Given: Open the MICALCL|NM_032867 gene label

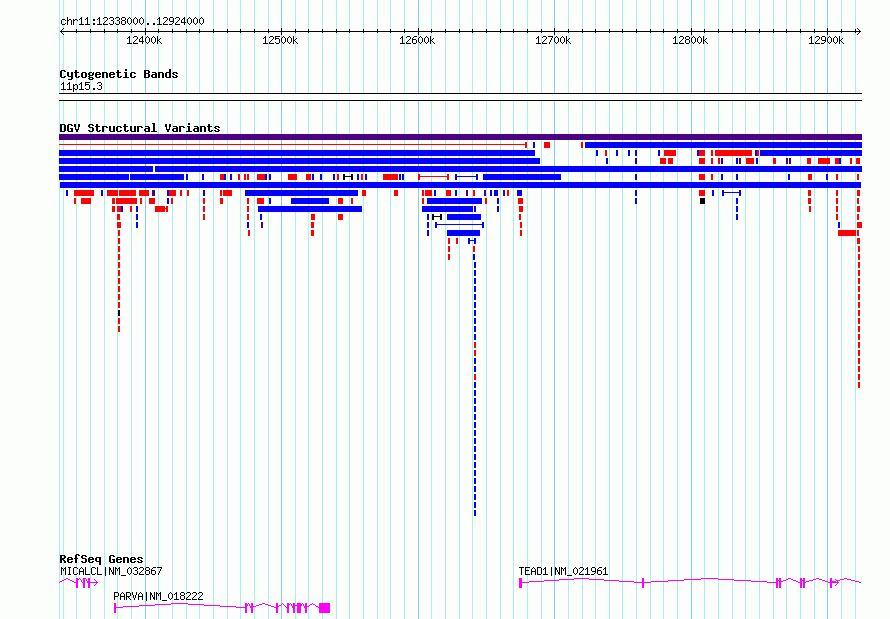Looking at the screenshot, I should (111, 571).
